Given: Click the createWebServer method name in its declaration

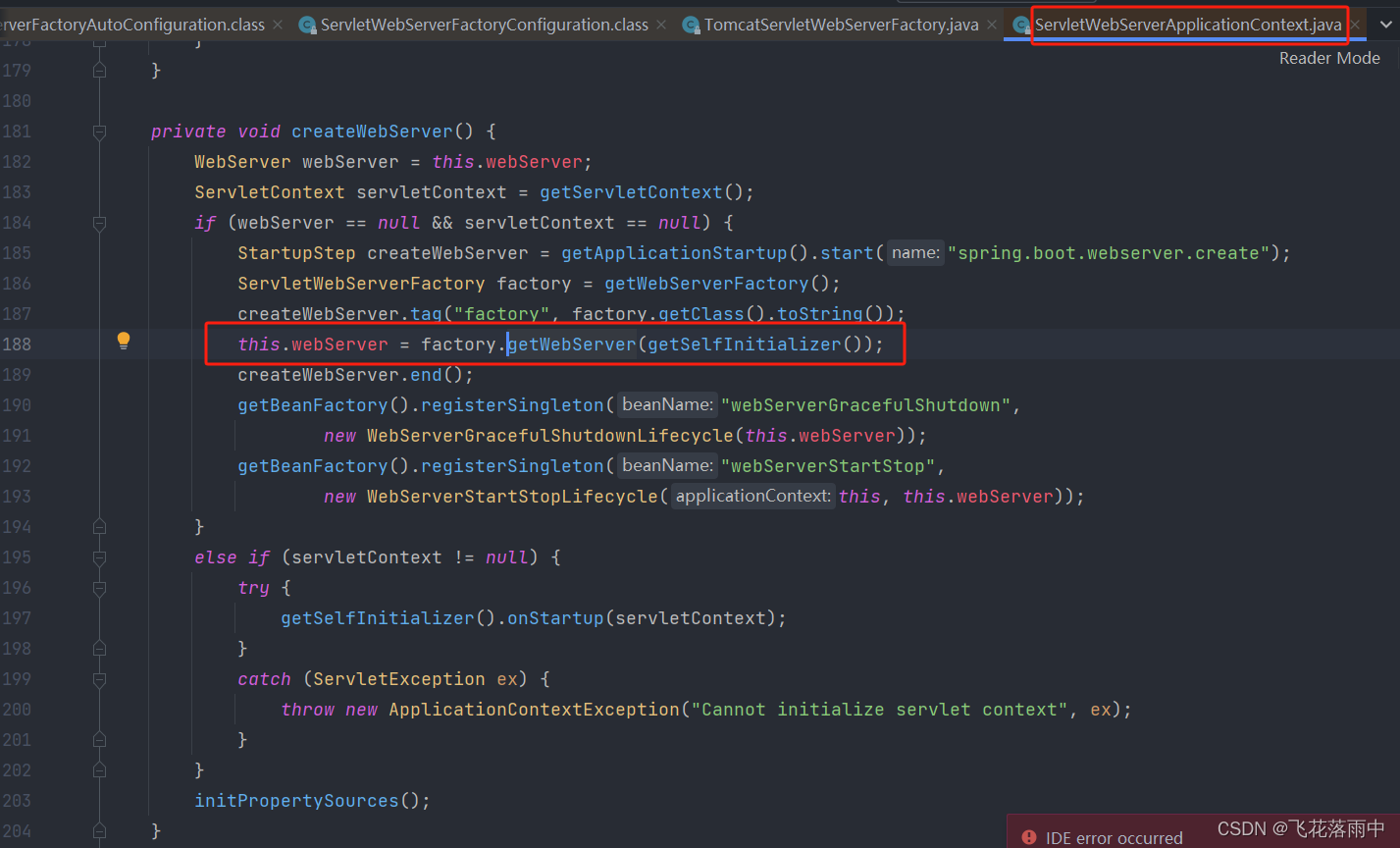Looking at the screenshot, I should coord(372,132).
